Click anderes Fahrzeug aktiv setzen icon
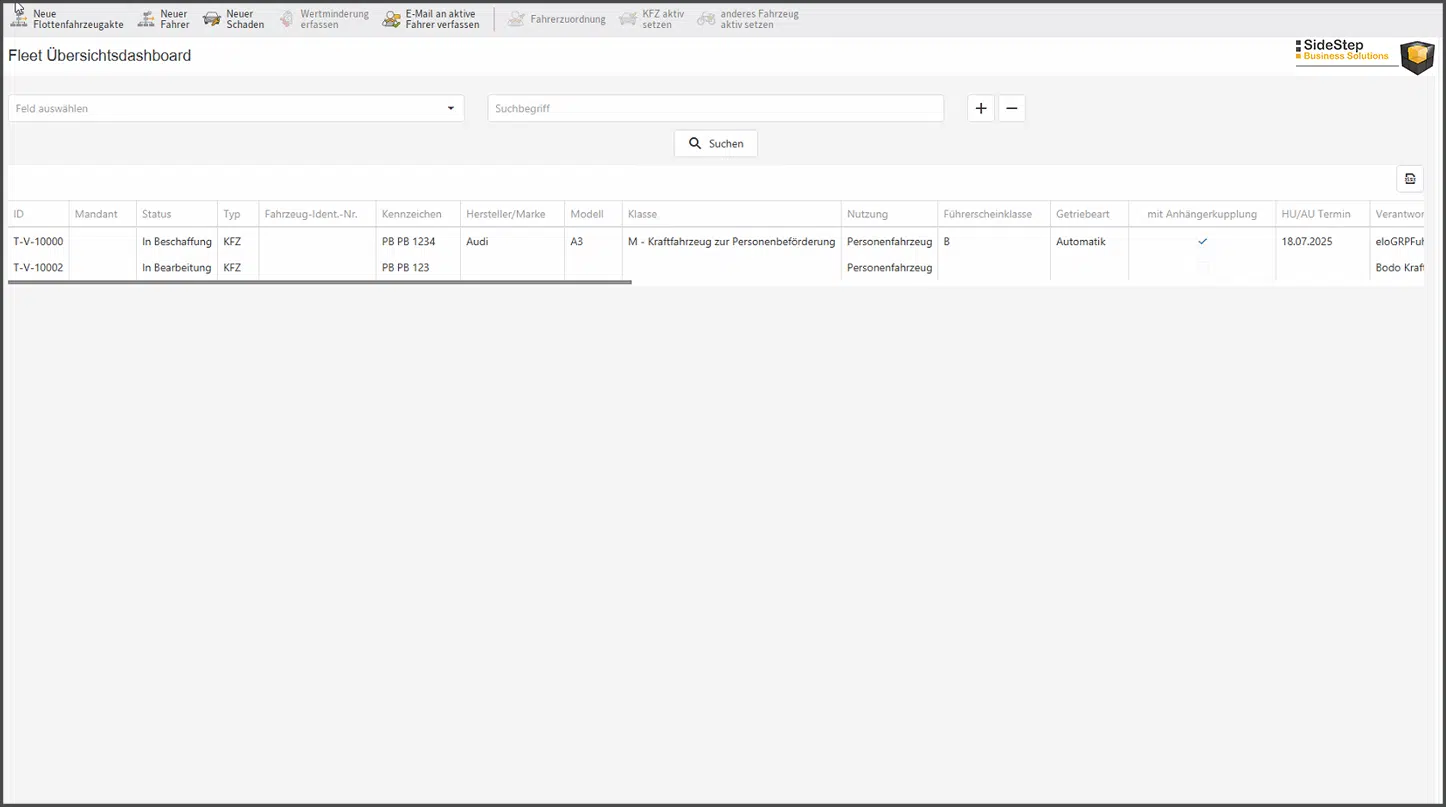 [706, 19]
